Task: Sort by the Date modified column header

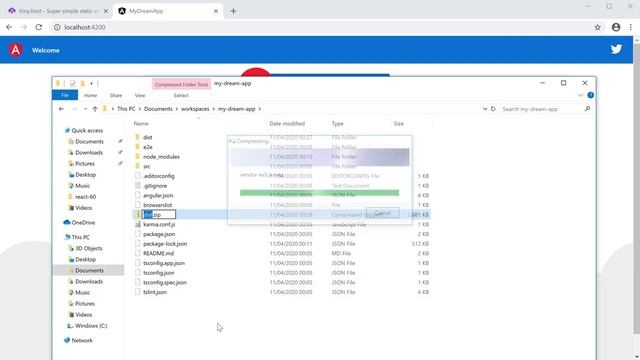Action: click(x=287, y=123)
